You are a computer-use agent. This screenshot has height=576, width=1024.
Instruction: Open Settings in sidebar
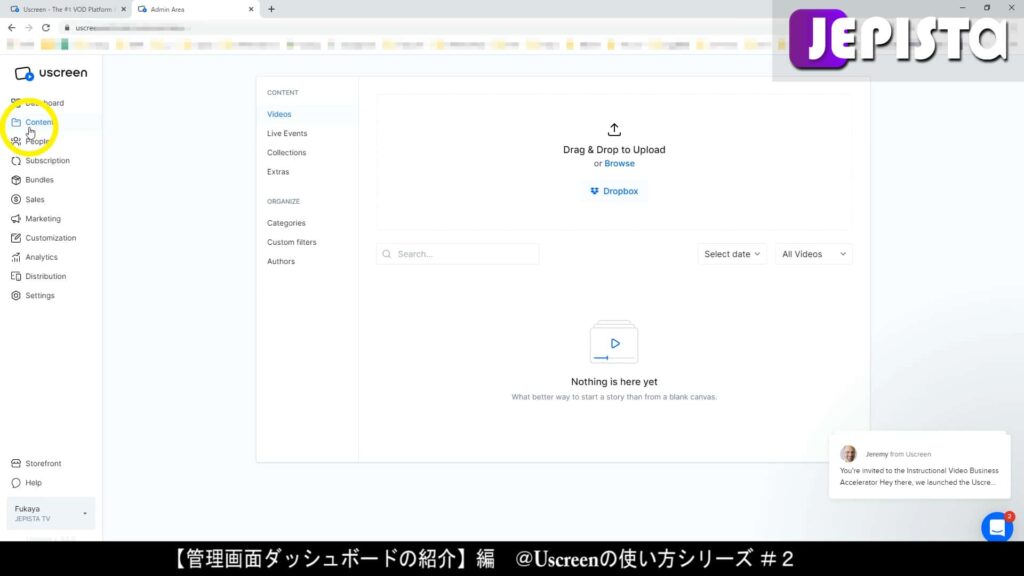click(x=39, y=295)
